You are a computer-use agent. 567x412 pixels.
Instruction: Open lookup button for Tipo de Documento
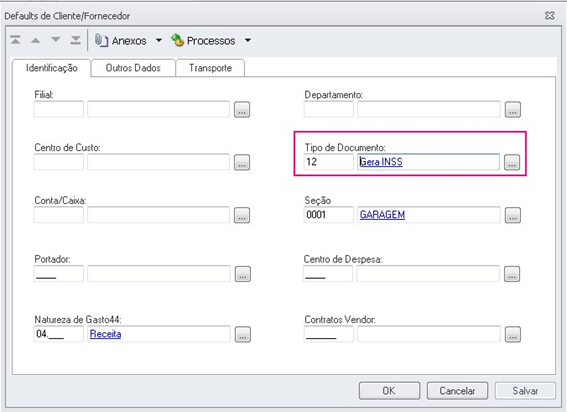pyautogui.click(x=512, y=162)
